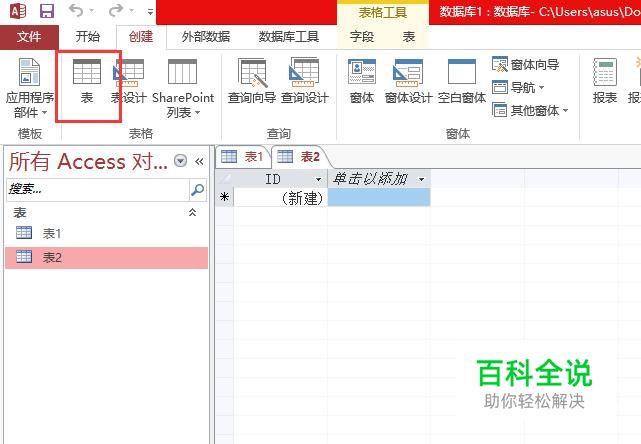Open the Customize Quick Access Toolbar dropdown
This screenshot has height=444, width=641.
[x=150, y=11]
